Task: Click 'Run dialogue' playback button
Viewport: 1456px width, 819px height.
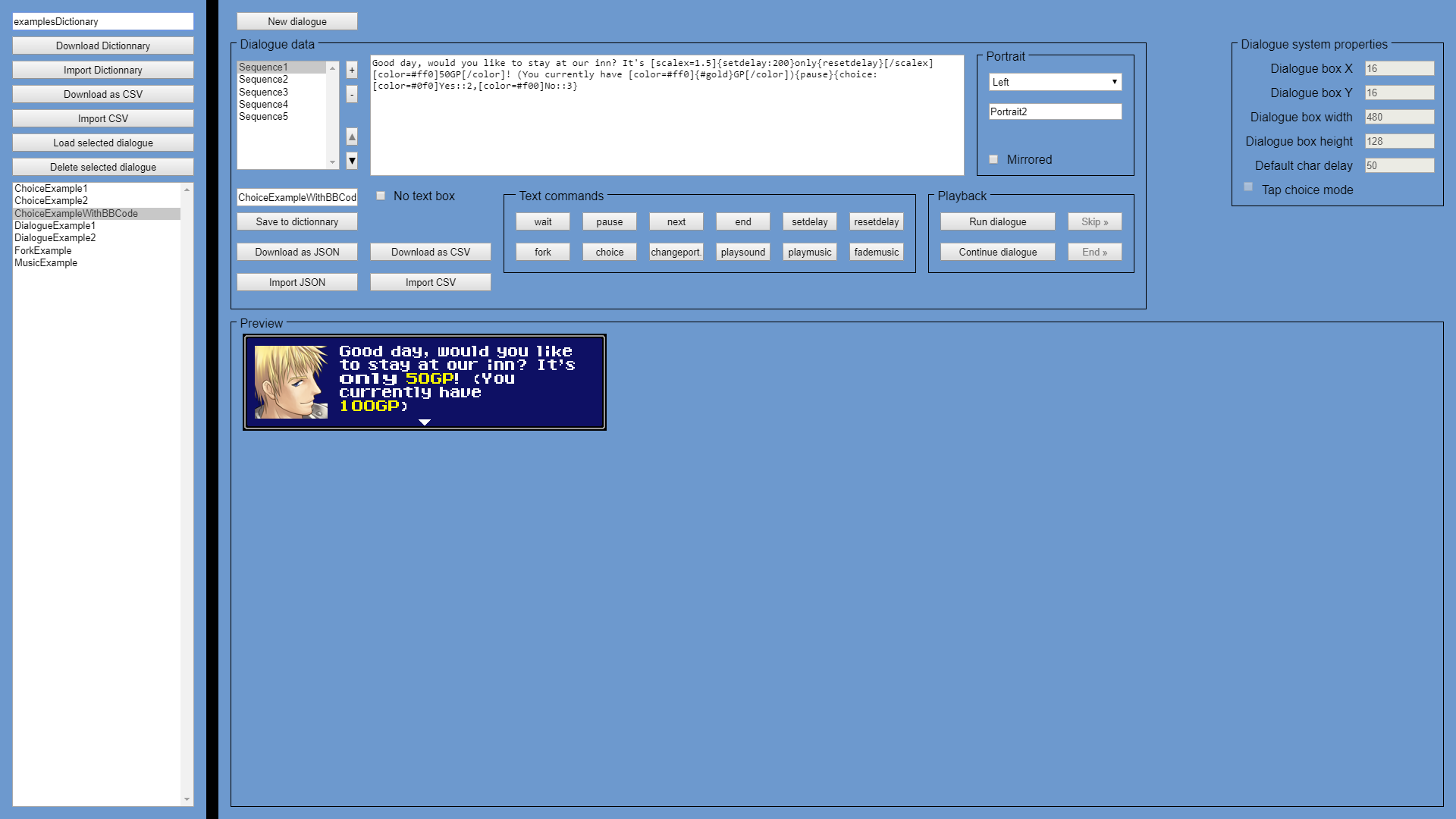Action: click(x=998, y=221)
